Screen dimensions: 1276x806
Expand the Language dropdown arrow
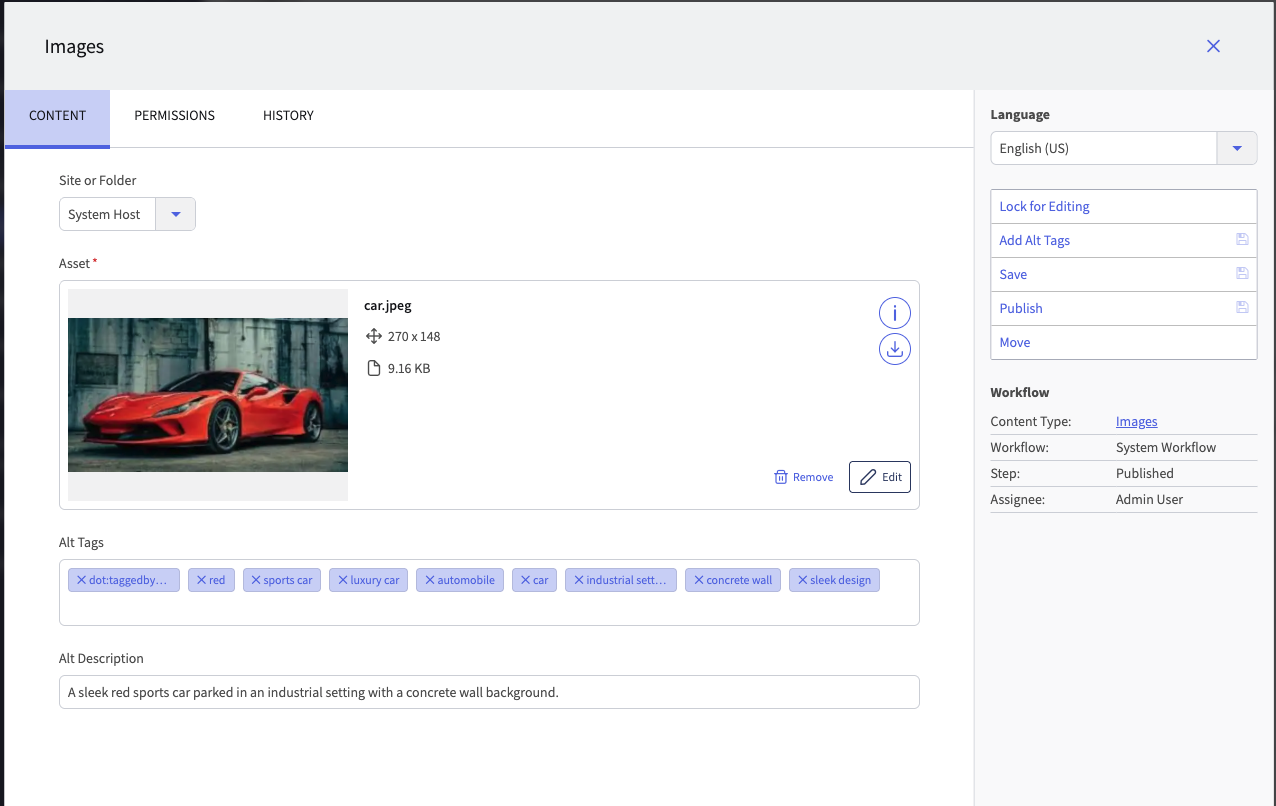[1236, 148]
